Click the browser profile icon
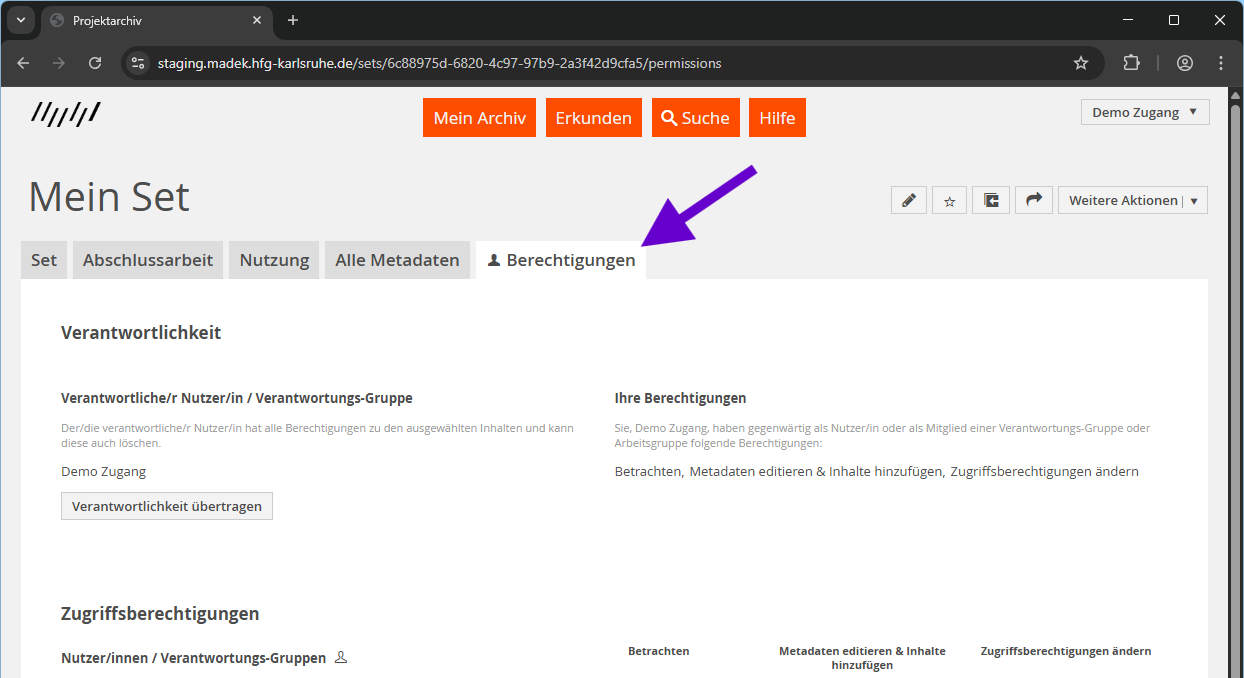This screenshot has height=678, width=1244. coord(1184,62)
